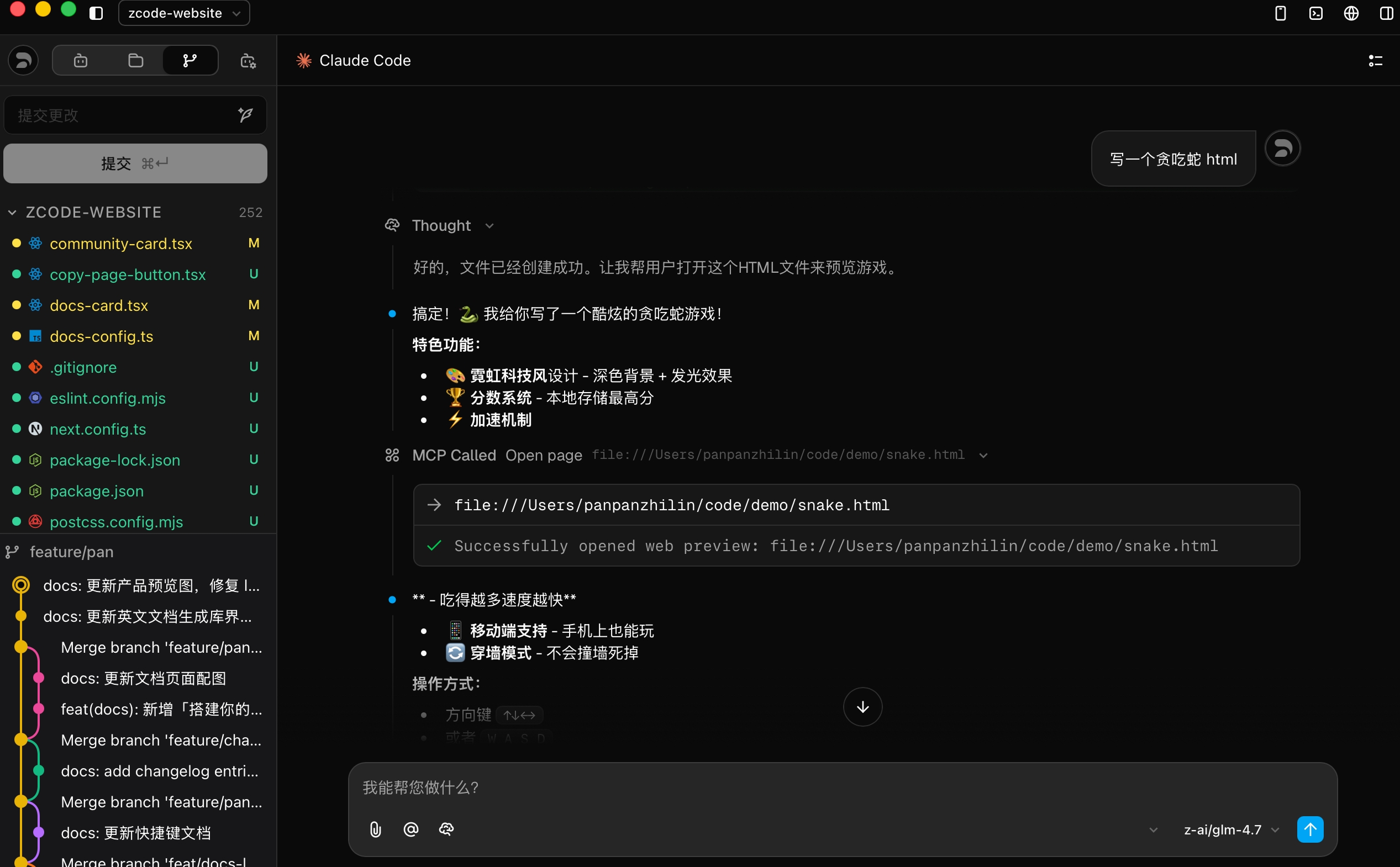The height and width of the screenshot is (867, 1400).
Task: Open the zcode-website project dropdown
Action: (183, 13)
